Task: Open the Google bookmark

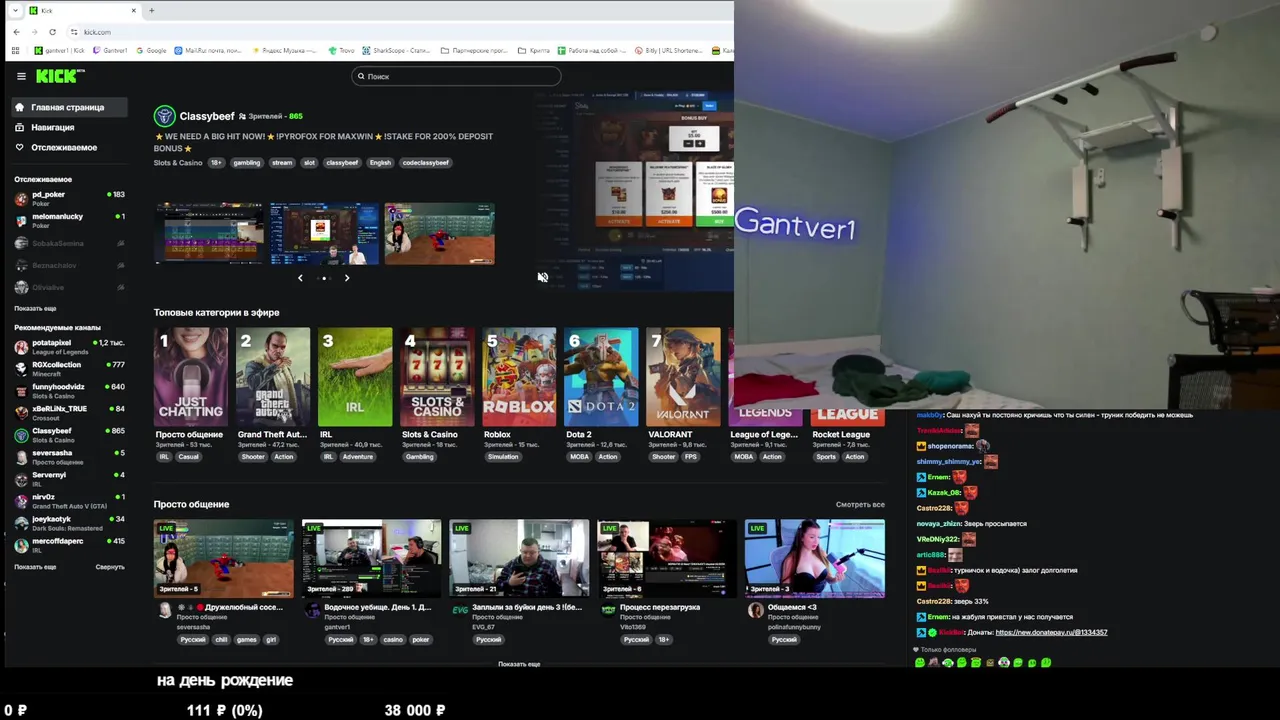Action: click(152, 50)
